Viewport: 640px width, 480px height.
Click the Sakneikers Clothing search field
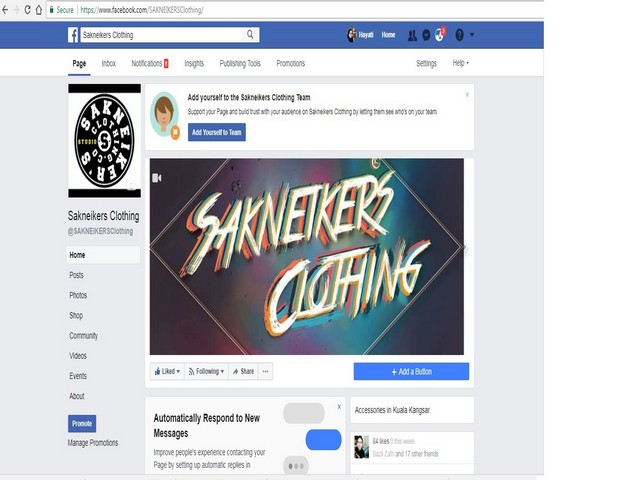click(162, 35)
